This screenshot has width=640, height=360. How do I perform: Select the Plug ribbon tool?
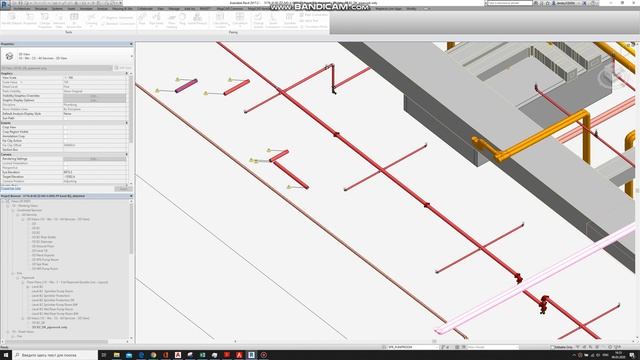(x=182, y=19)
